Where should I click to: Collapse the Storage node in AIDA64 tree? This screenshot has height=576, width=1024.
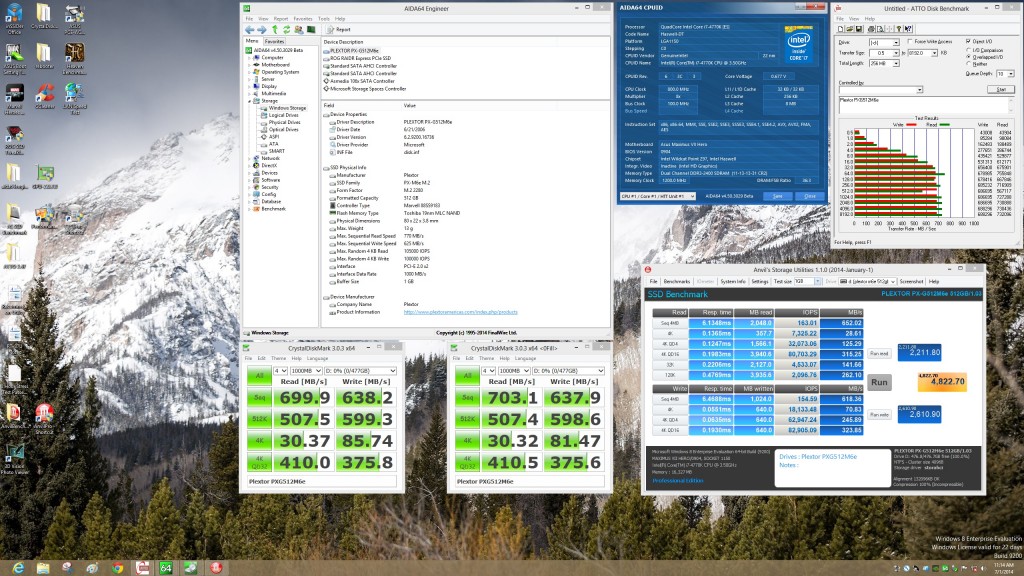(x=249, y=101)
